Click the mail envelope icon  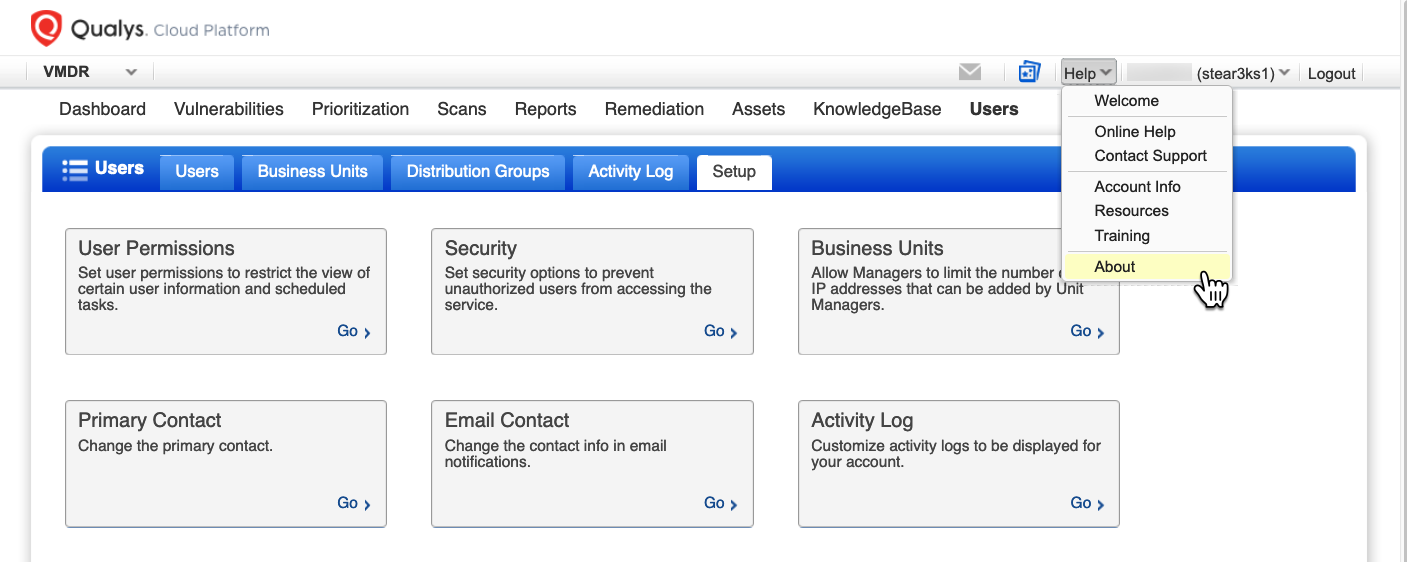click(x=969, y=72)
